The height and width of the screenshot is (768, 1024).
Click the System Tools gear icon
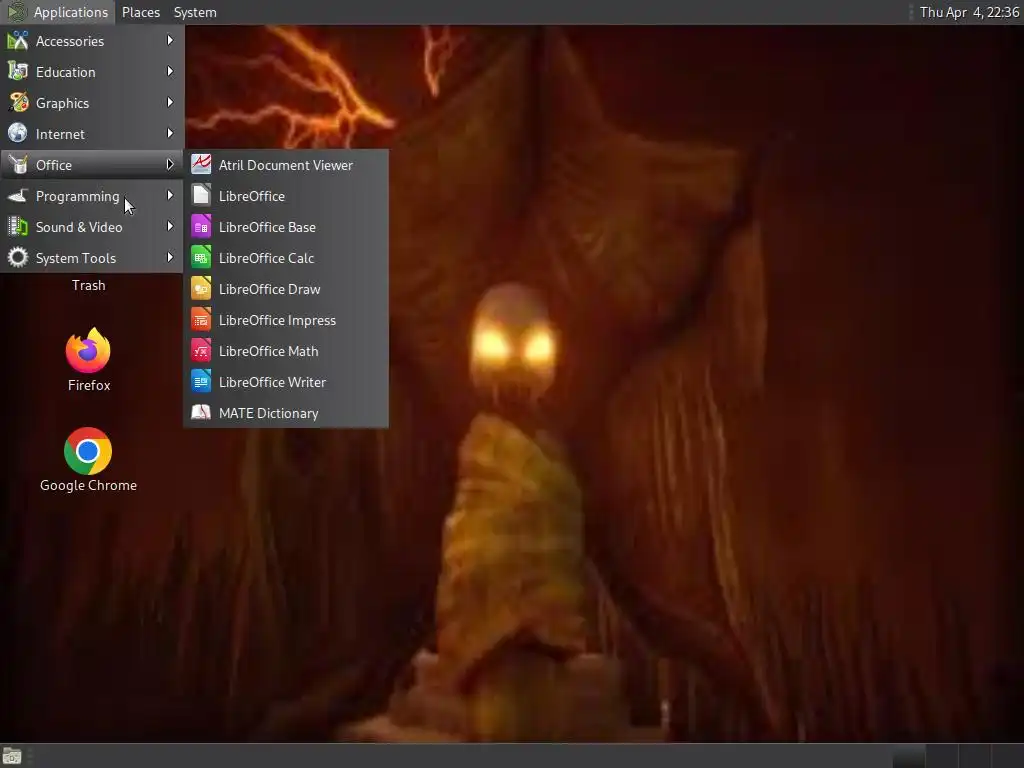point(18,257)
